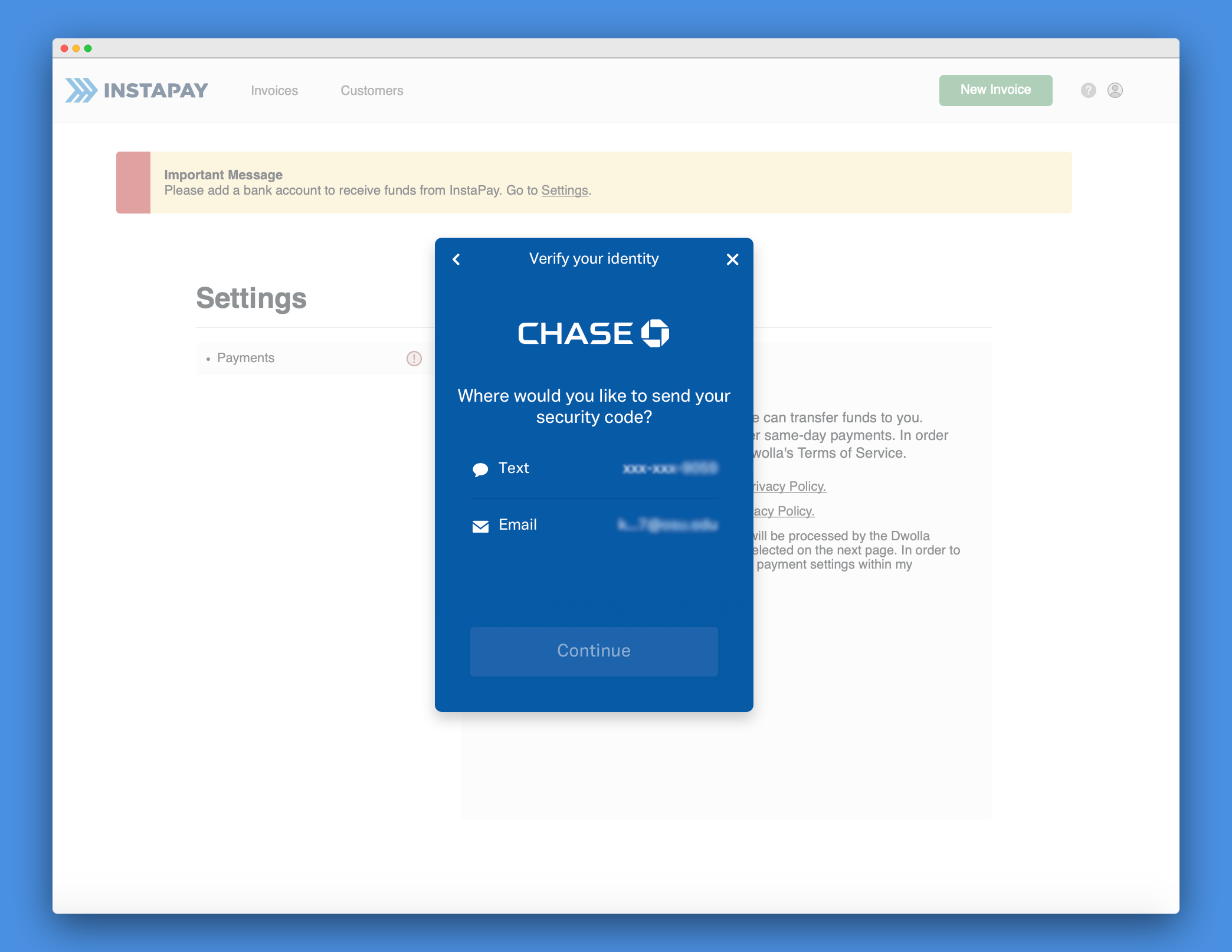Click the masked email address value
Image resolution: width=1232 pixels, height=952 pixels.
(668, 525)
